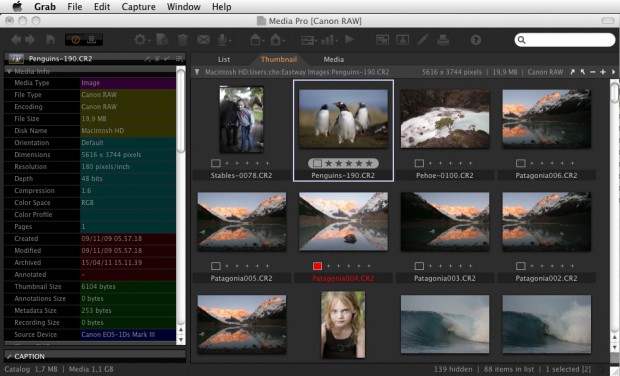Open the export house icon dropdown
The width and height of the screenshot is (620, 376).
pos(278,40)
